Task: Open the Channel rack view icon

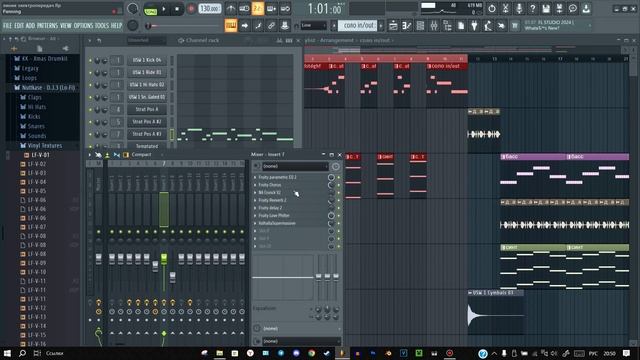Action: [x=420, y=26]
